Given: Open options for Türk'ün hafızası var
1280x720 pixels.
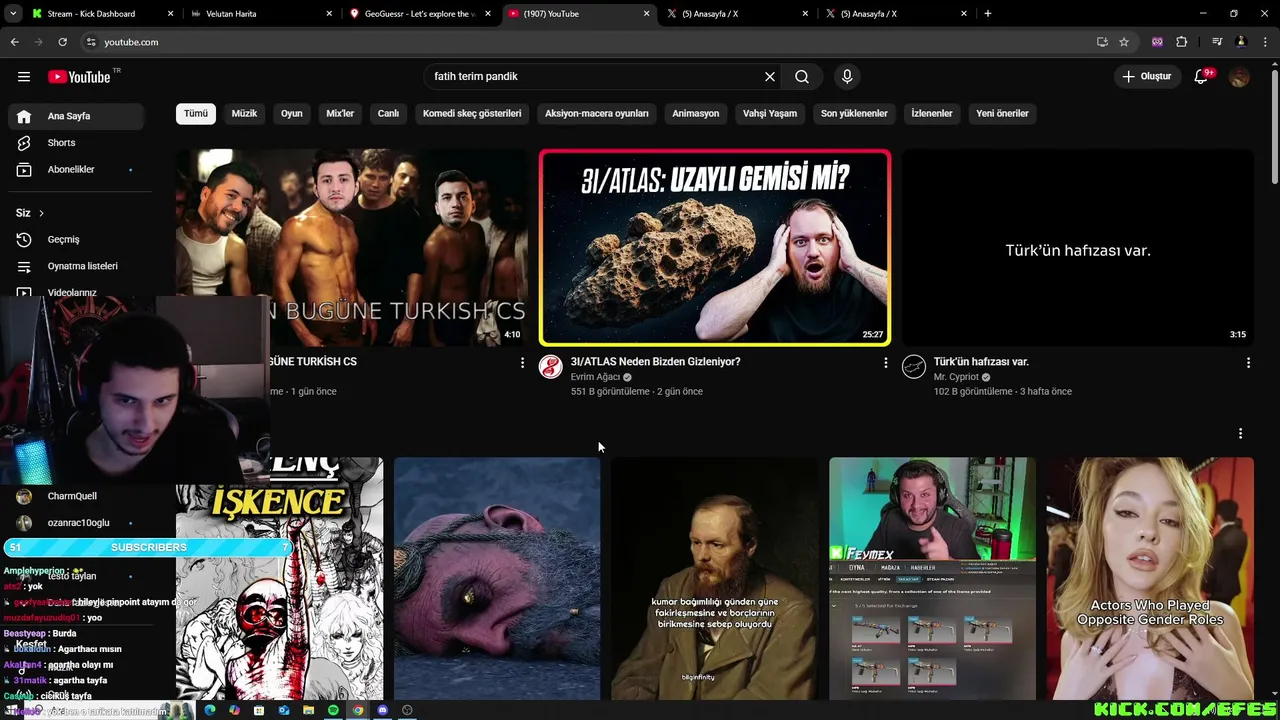Looking at the screenshot, I should pyautogui.click(x=1248, y=363).
